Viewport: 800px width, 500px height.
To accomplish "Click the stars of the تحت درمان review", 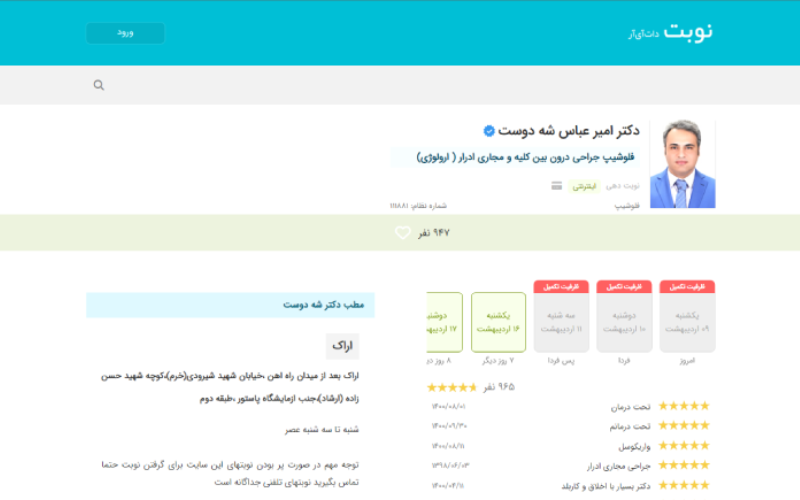I will pyautogui.click(x=684, y=406).
